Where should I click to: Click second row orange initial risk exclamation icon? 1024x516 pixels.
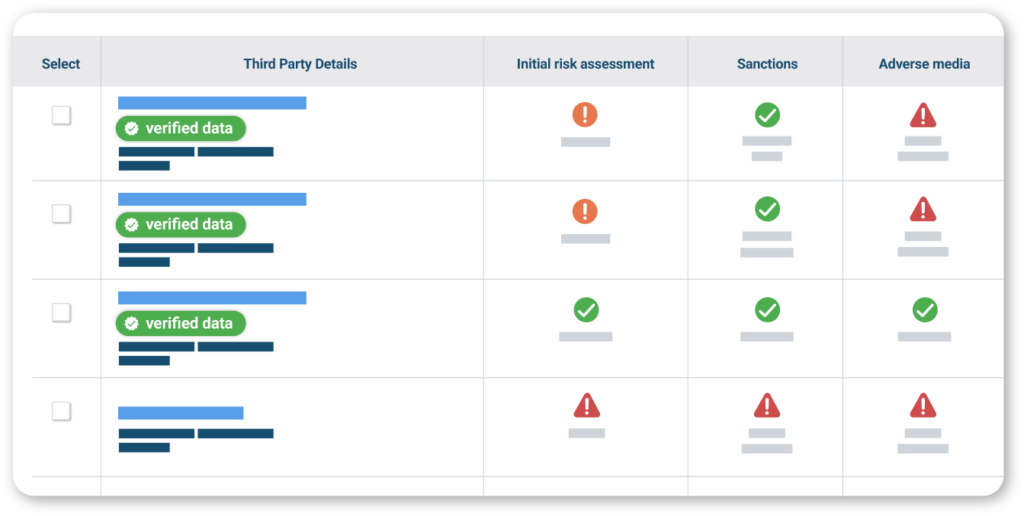(x=585, y=211)
